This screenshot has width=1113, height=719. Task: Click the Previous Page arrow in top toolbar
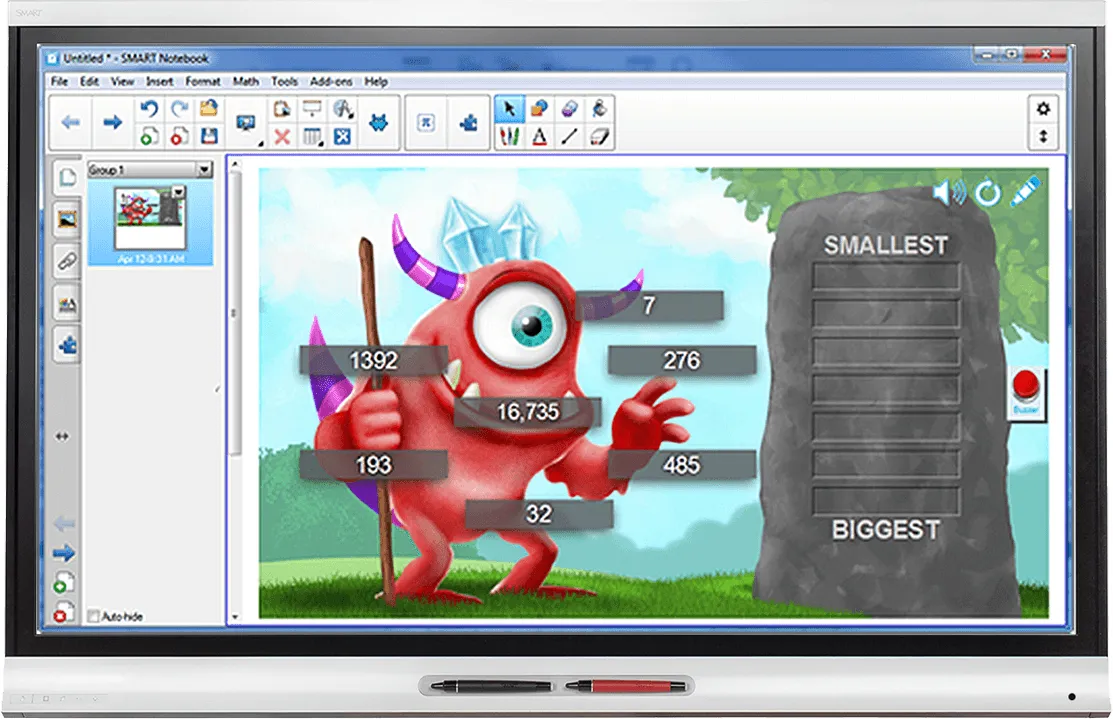click(x=70, y=123)
